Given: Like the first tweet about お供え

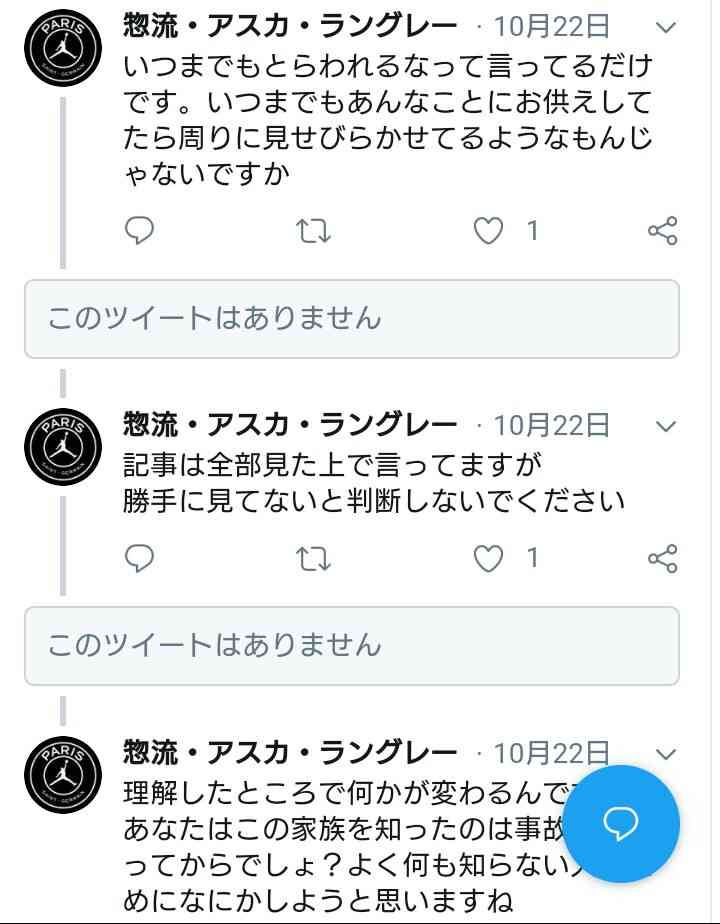Looking at the screenshot, I should [x=488, y=230].
